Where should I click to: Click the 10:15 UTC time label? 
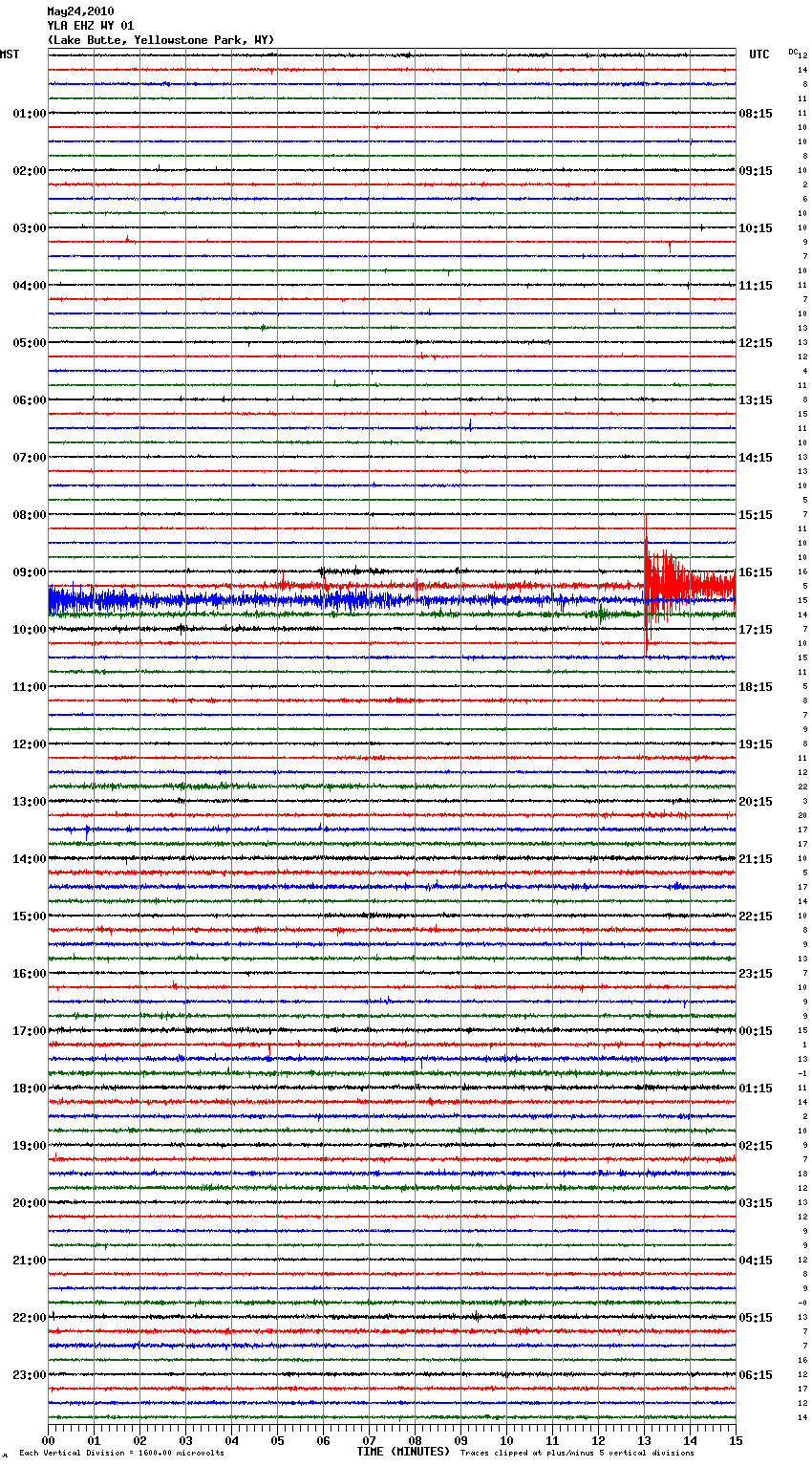[756, 228]
